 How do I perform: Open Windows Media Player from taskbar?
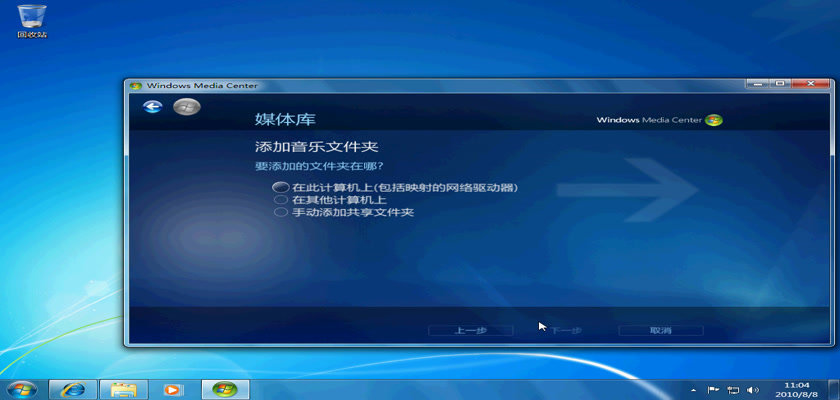[x=173, y=389]
